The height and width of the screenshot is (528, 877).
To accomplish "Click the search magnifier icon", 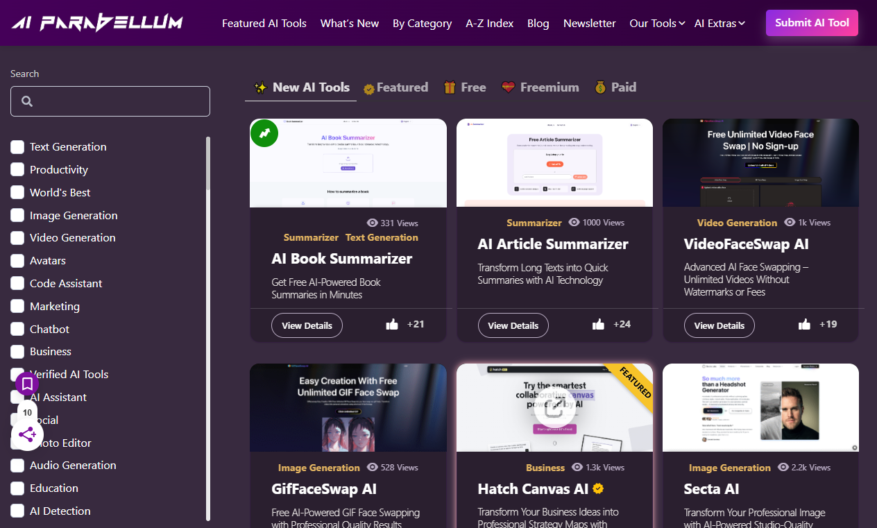I will [x=27, y=101].
